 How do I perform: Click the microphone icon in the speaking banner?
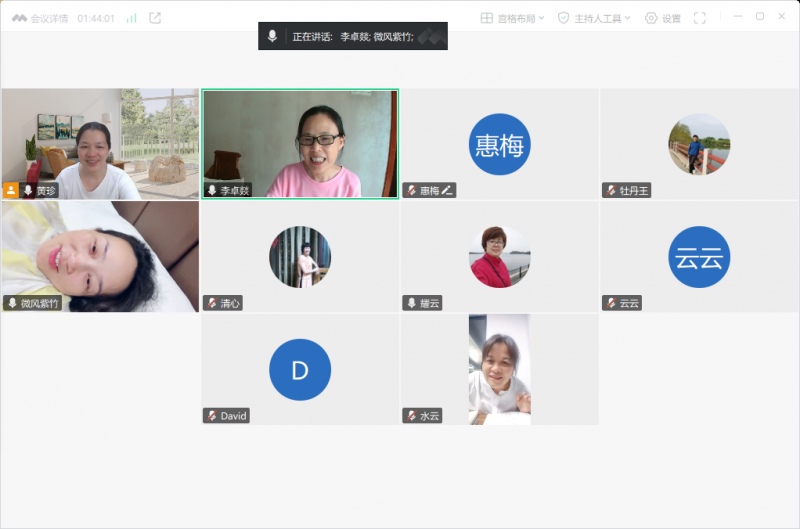(272, 36)
